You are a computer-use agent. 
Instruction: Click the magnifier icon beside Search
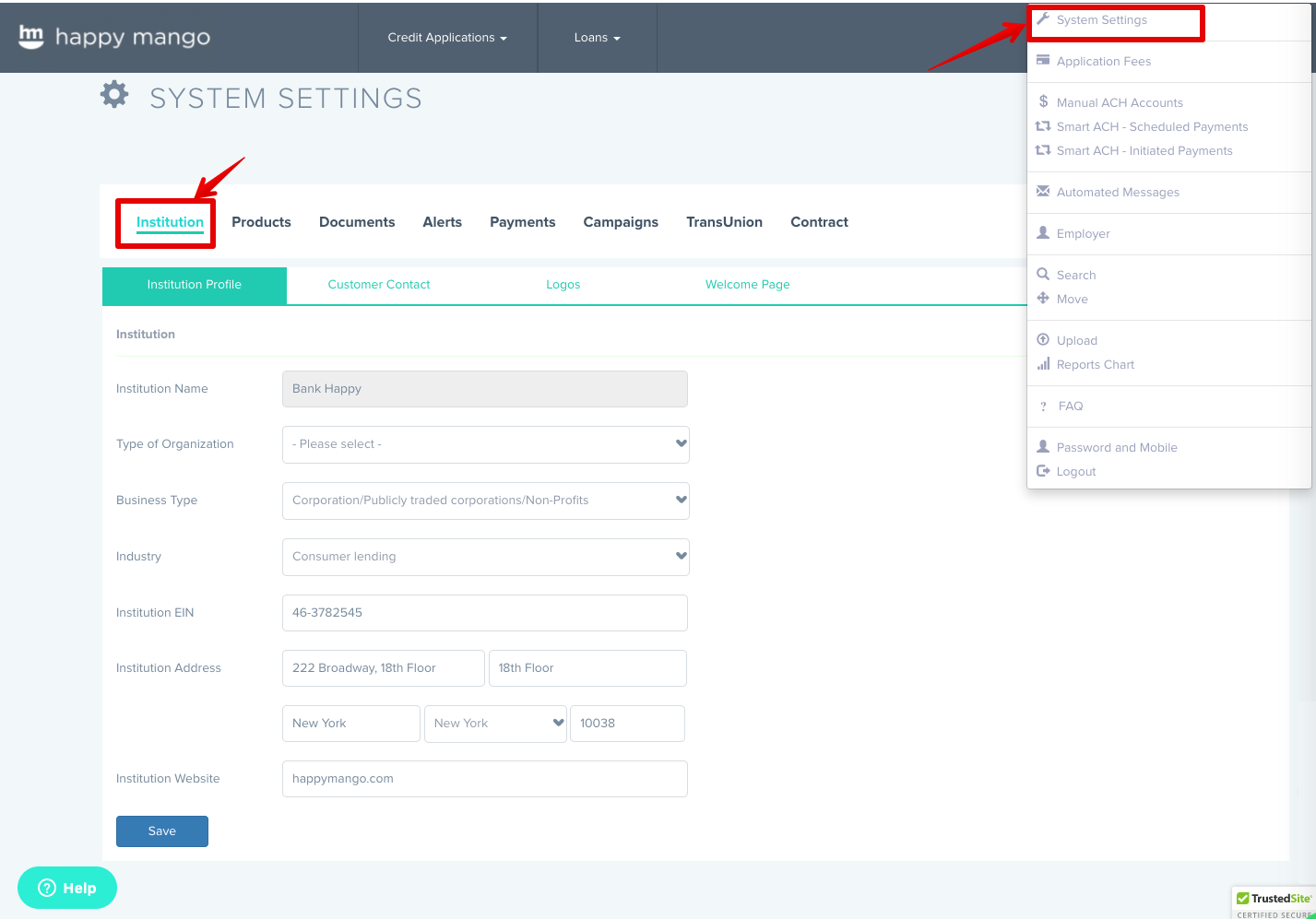(1043, 274)
